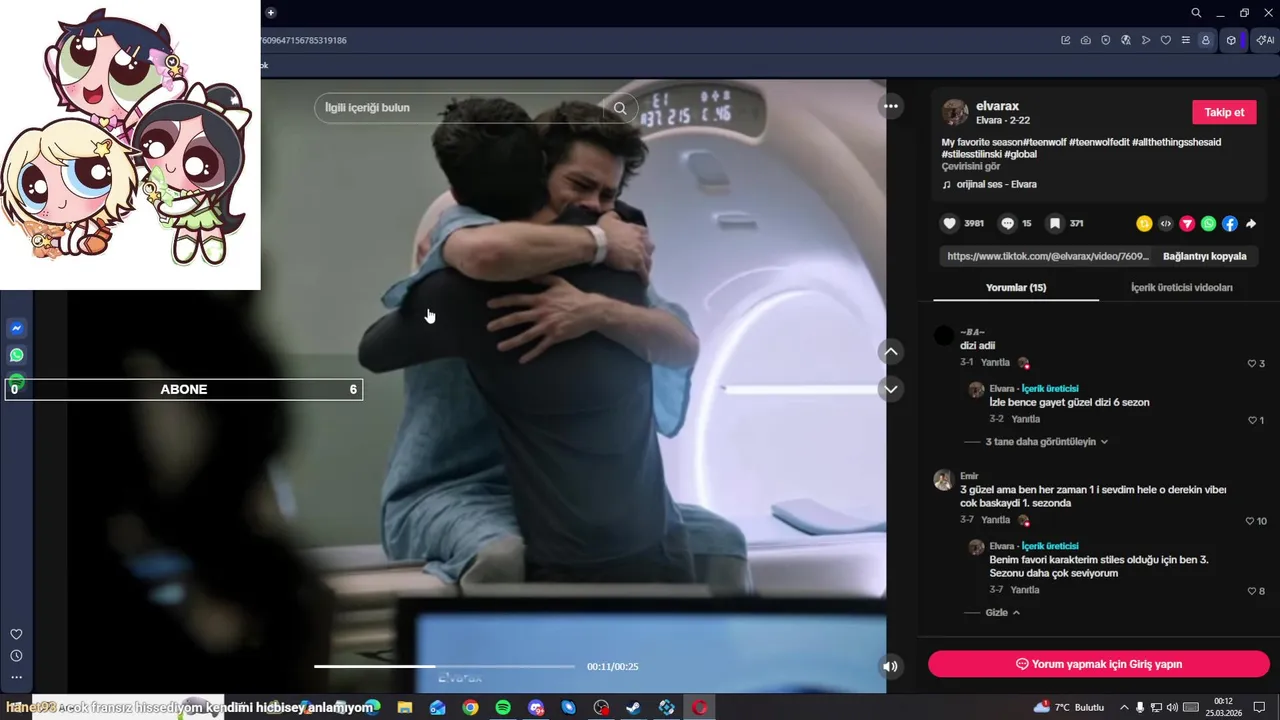Go to next video with down arrow
Image resolution: width=1280 pixels, height=720 pixels.
(x=890, y=388)
